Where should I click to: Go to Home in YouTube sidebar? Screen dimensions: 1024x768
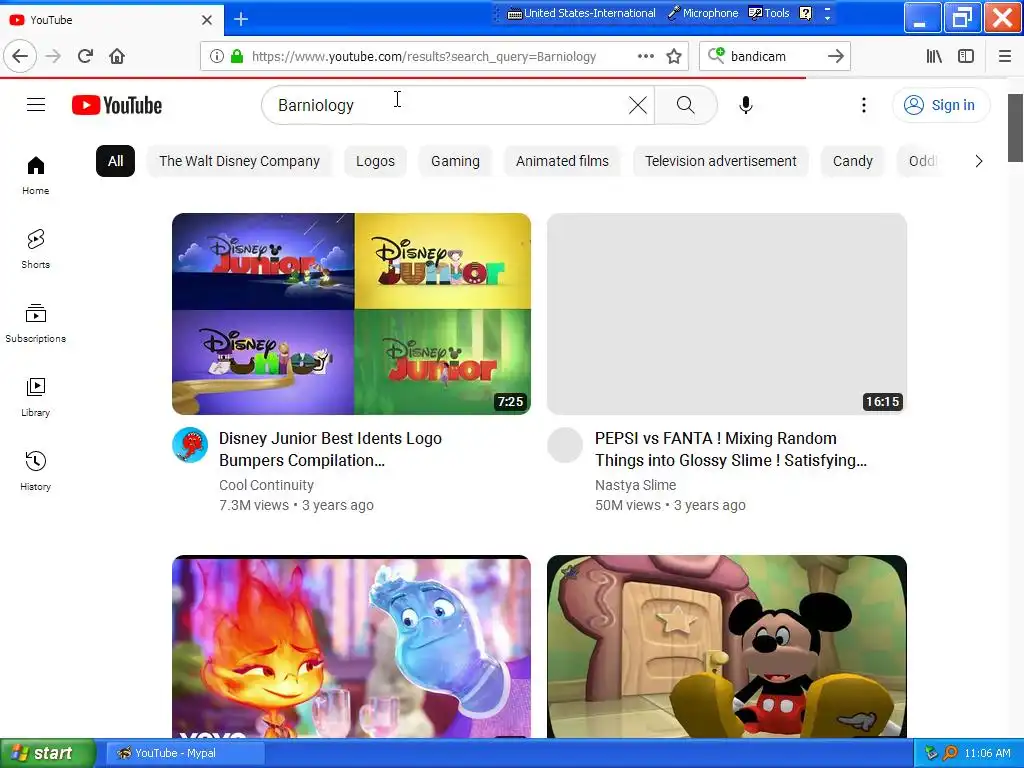[35, 175]
